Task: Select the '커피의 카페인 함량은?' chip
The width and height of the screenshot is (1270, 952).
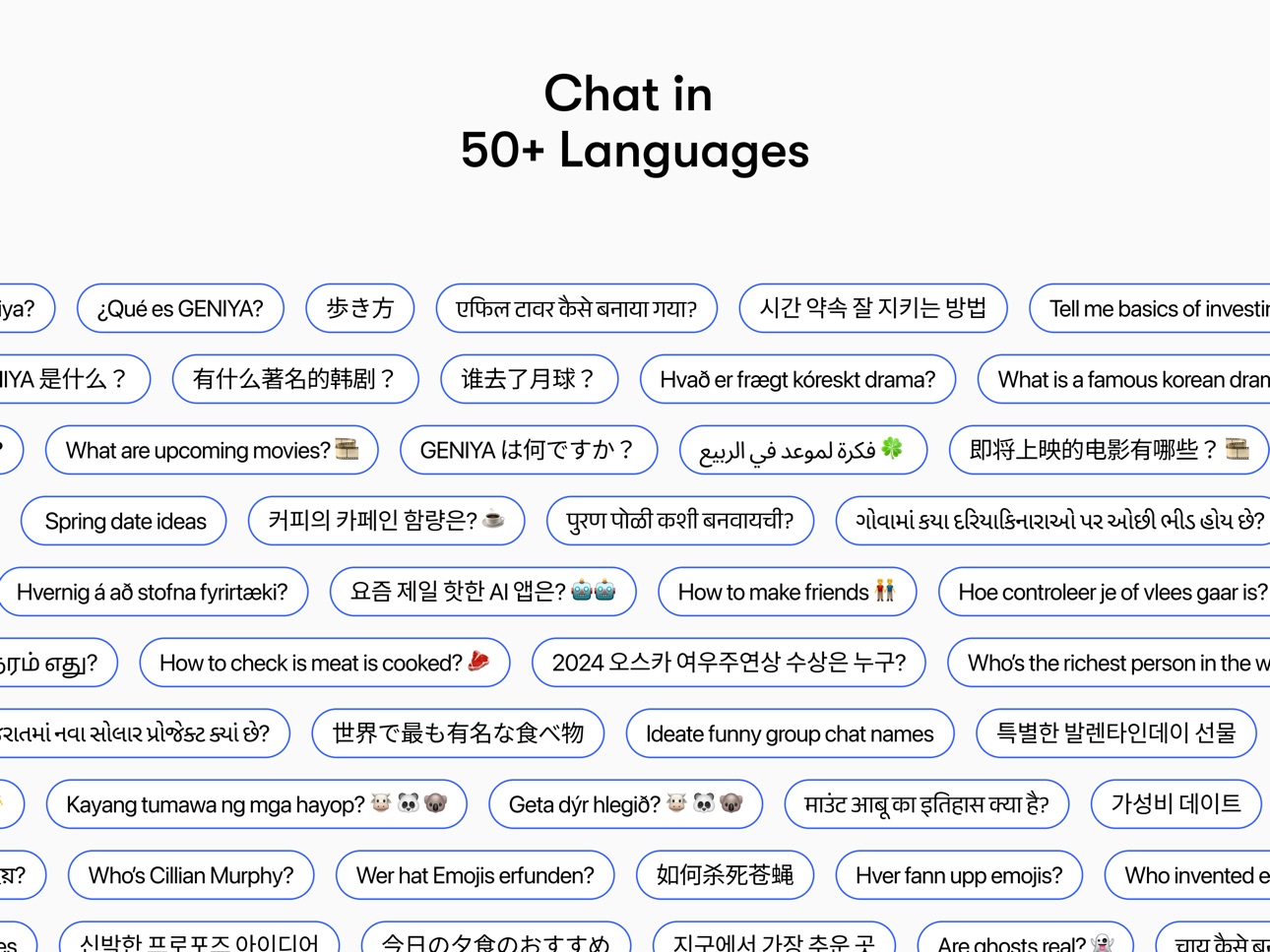Action: (x=386, y=521)
